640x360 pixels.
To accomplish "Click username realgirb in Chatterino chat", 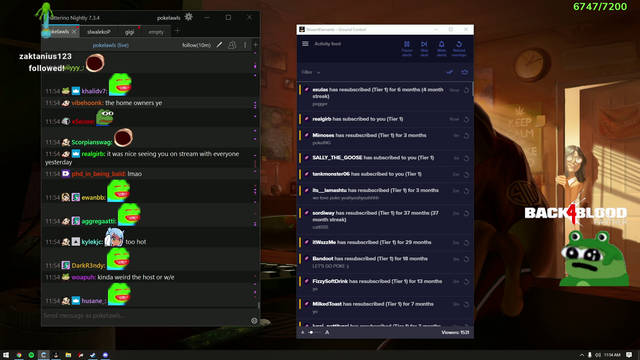I will 93,154.
